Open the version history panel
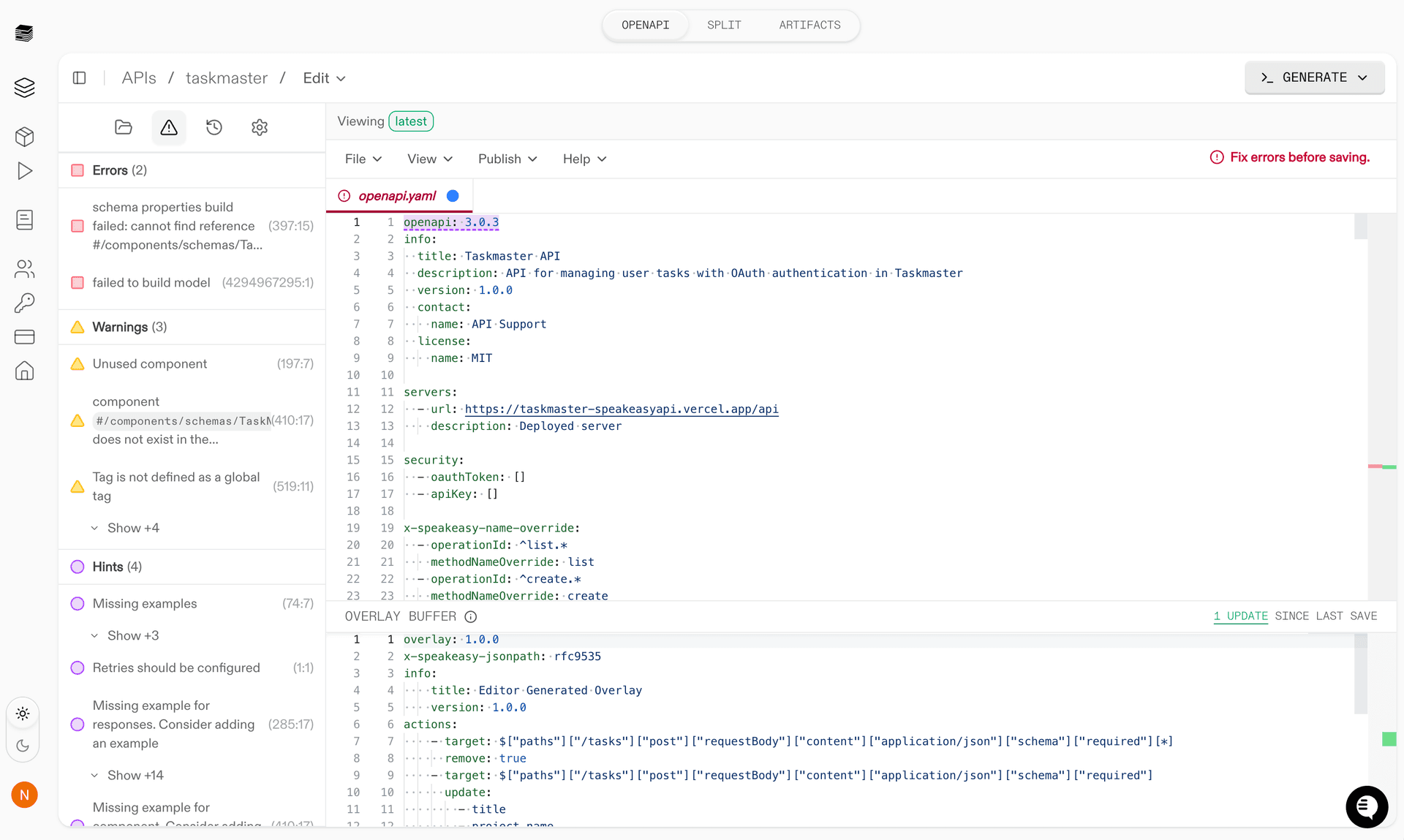The image size is (1404, 840). click(214, 127)
